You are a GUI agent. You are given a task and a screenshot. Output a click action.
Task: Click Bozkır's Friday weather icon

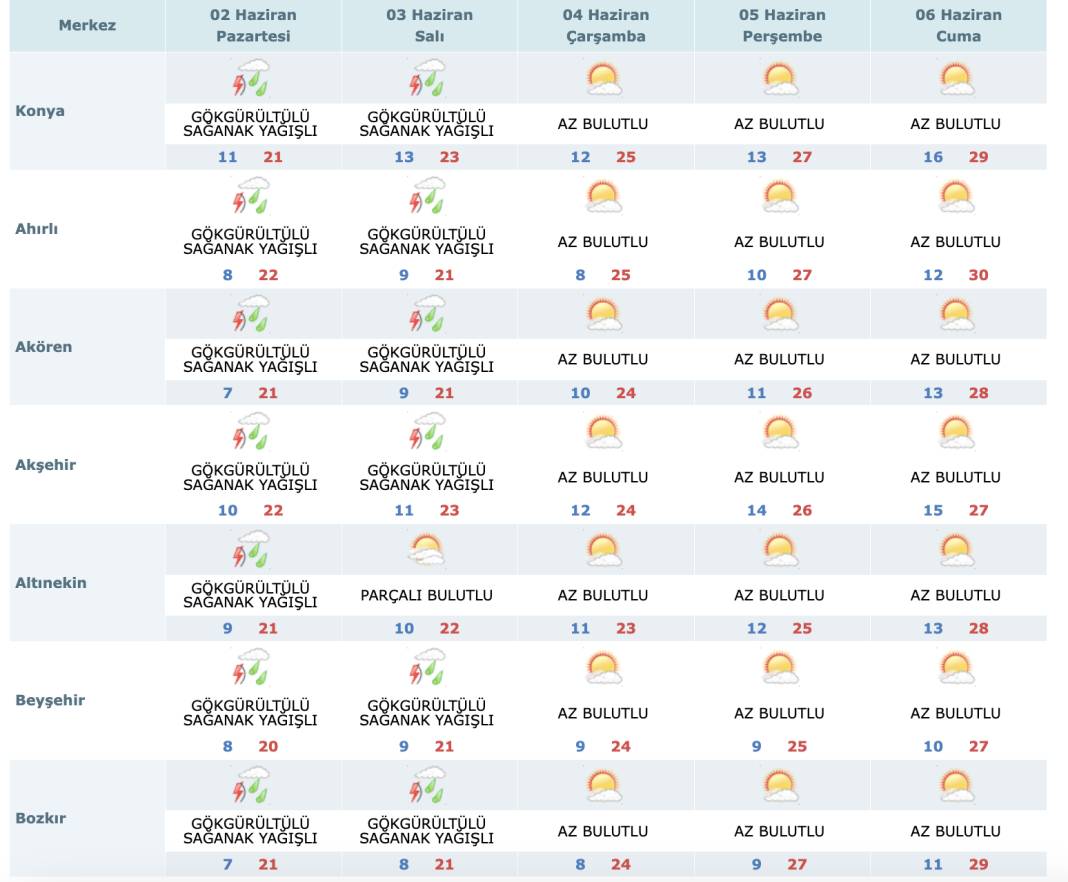pyautogui.click(x=957, y=785)
